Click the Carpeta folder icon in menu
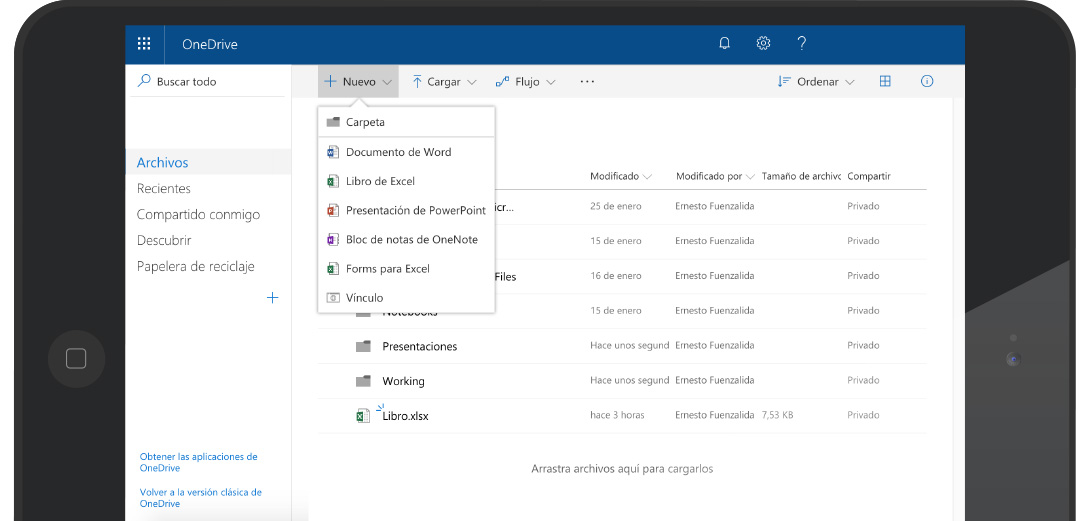This screenshot has height=521, width=1084. (333, 122)
